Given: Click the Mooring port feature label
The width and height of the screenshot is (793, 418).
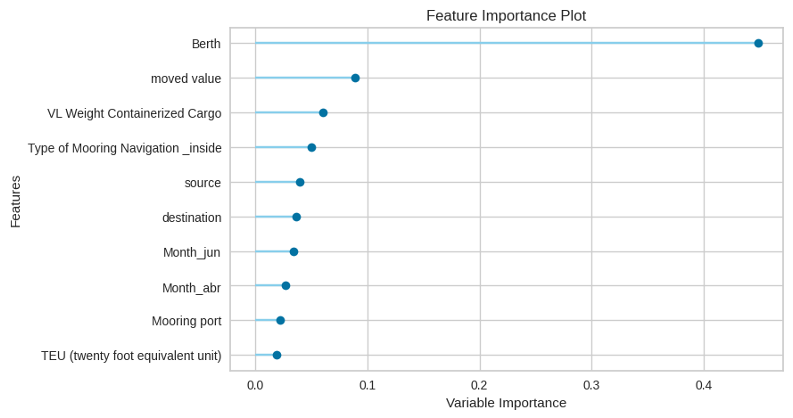Looking at the screenshot, I should (x=186, y=321).
